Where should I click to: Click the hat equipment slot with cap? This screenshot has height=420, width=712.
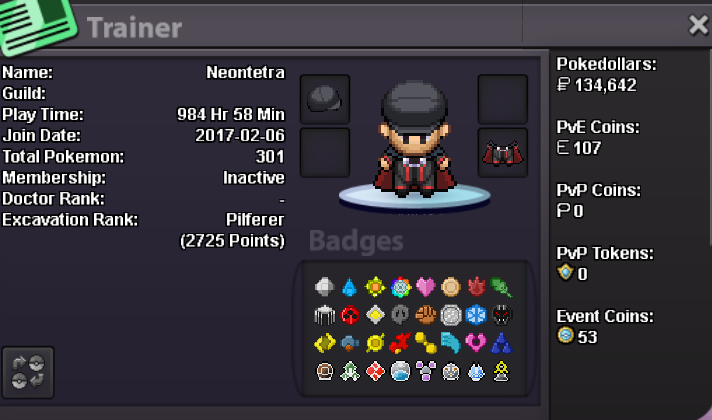click(x=325, y=99)
